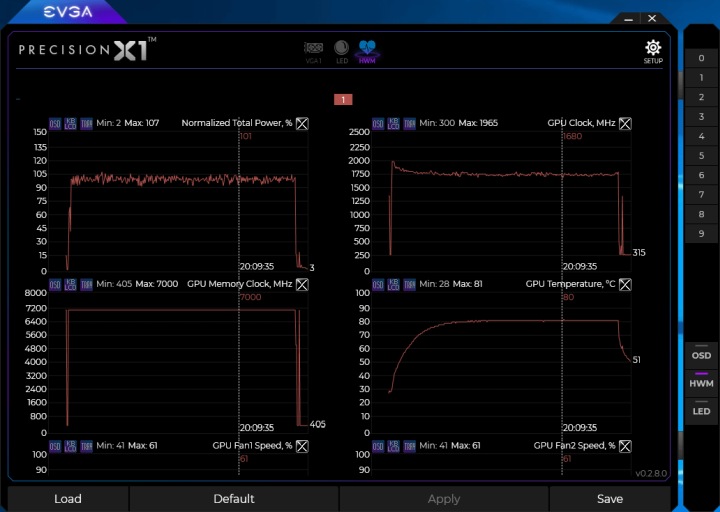Toggle OSD for GPU Memory Clock

[x=55, y=285]
